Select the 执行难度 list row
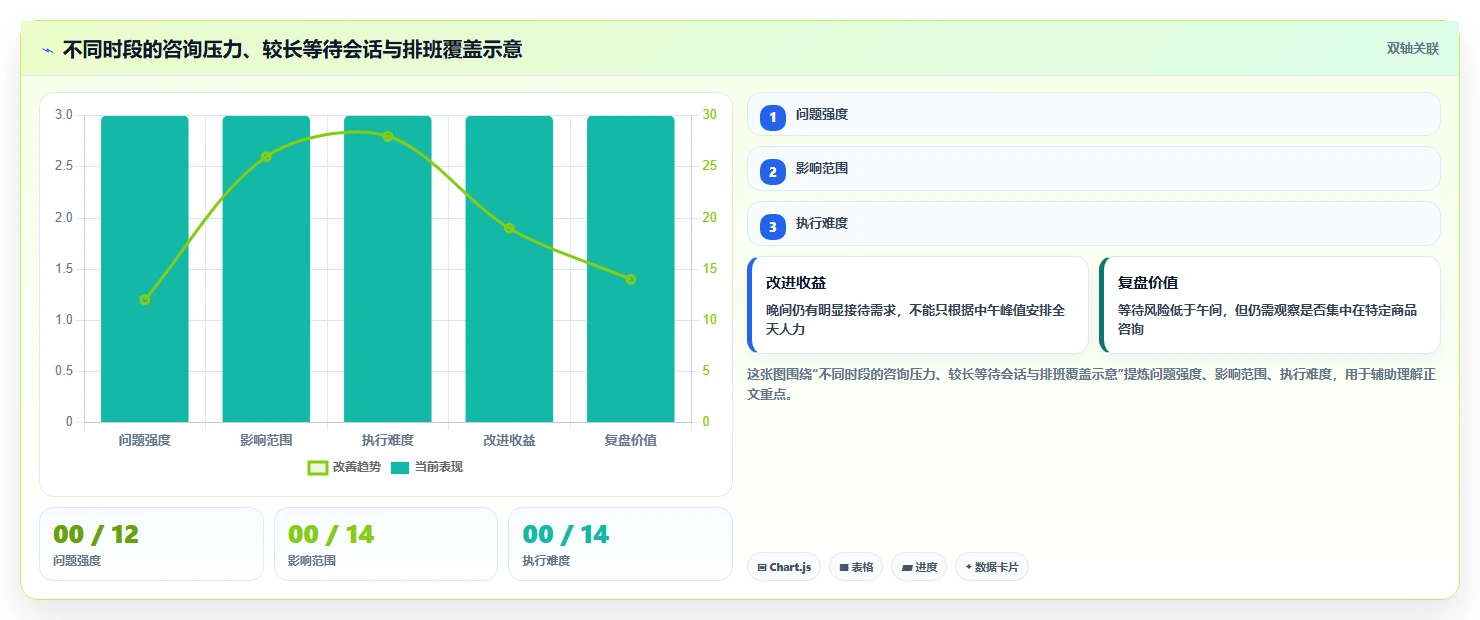The width and height of the screenshot is (1480, 620). coord(1094,223)
